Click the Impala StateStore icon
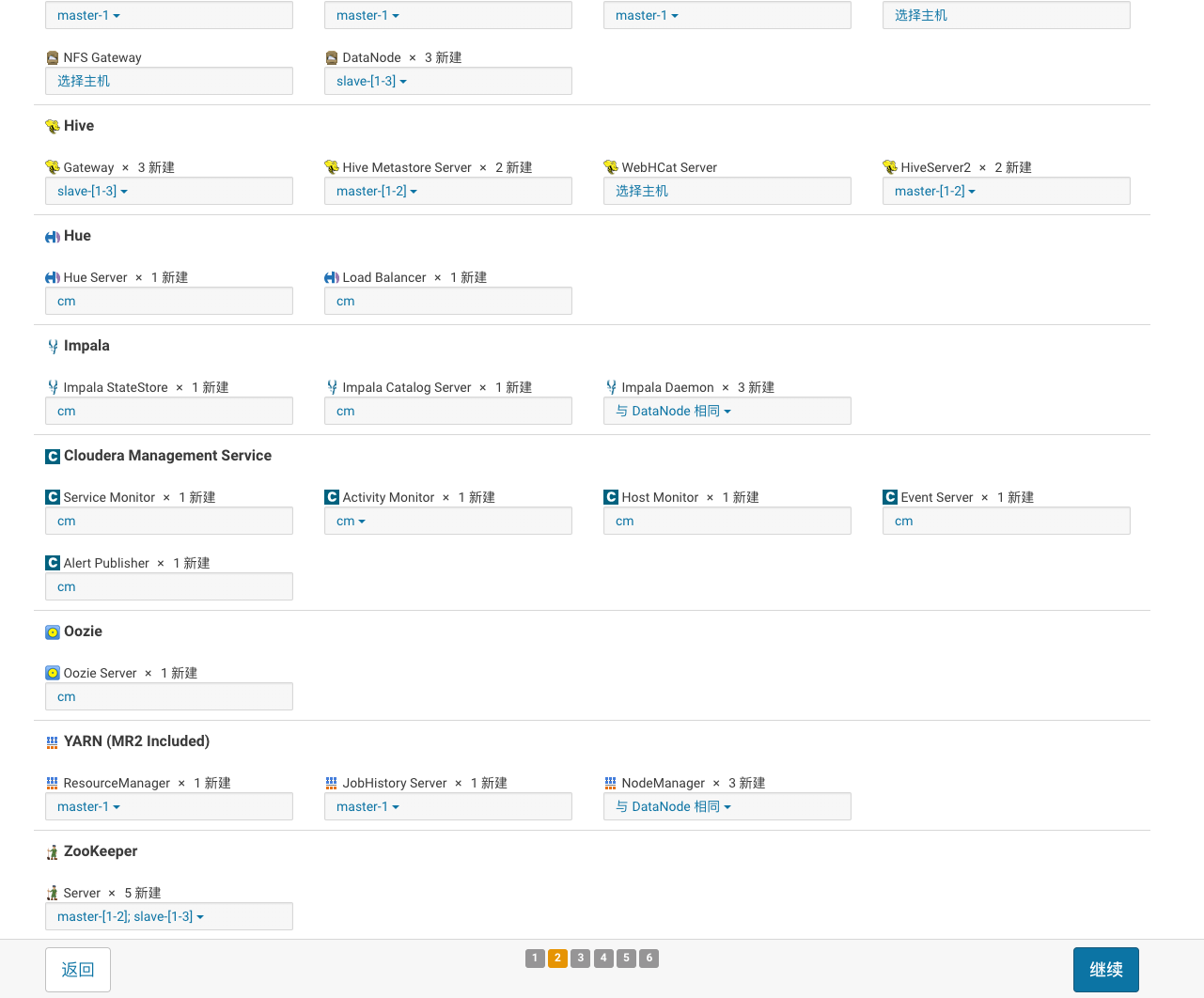The image size is (1204, 998). (53, 387)
